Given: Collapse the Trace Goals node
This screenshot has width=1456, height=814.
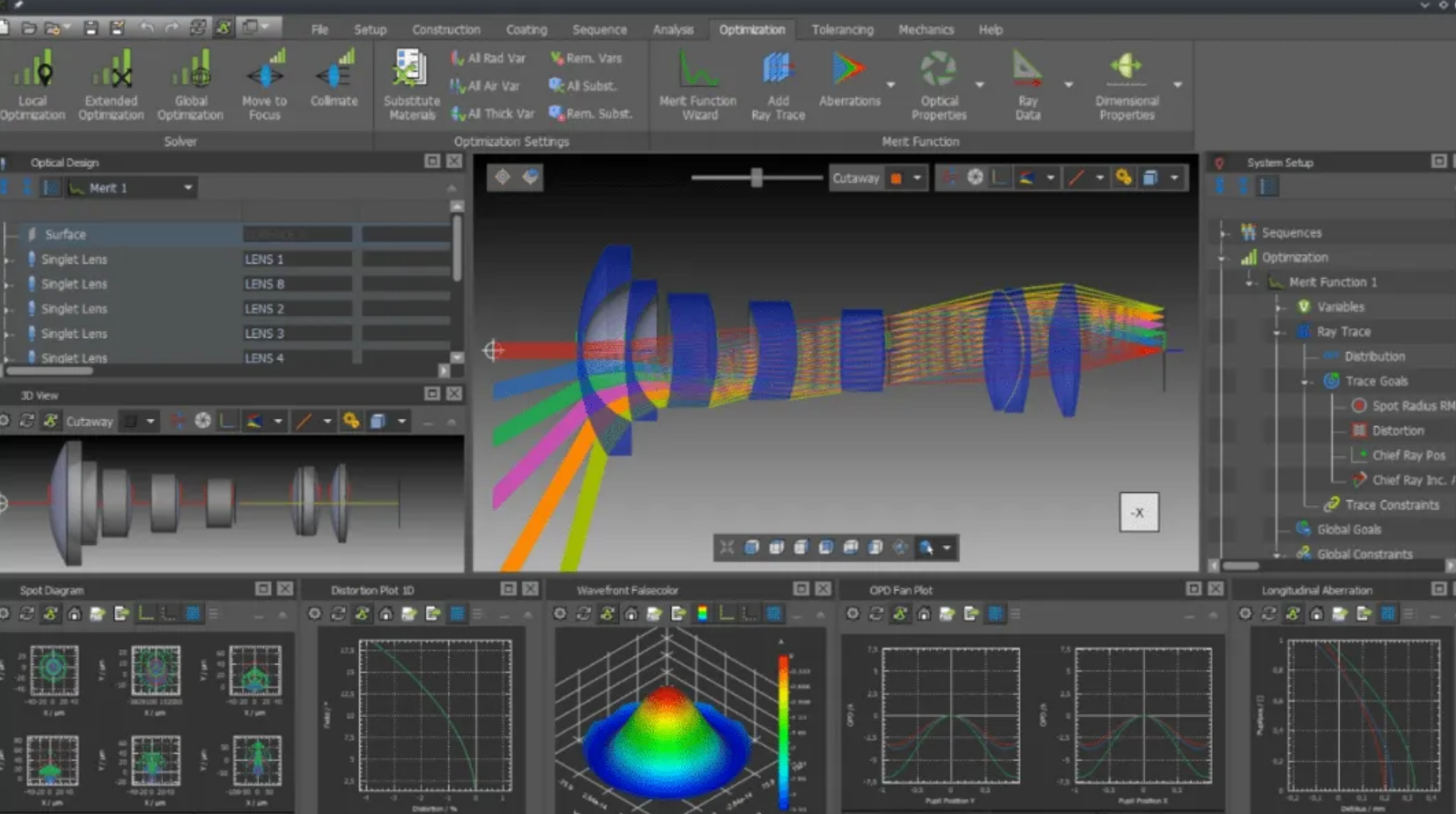Looking at the screenshot, I should click(x=1307, y=381).
